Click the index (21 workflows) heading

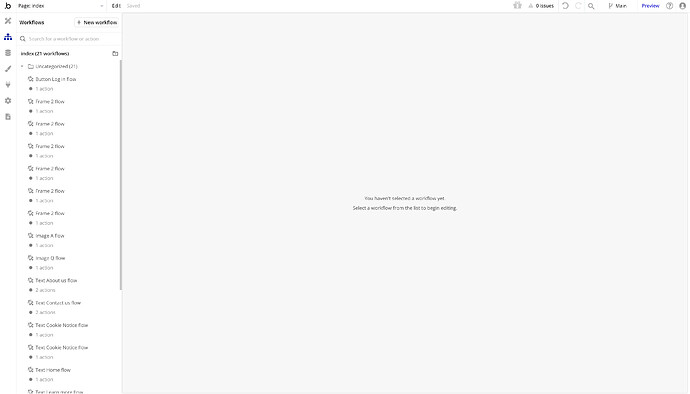point(45,53)
